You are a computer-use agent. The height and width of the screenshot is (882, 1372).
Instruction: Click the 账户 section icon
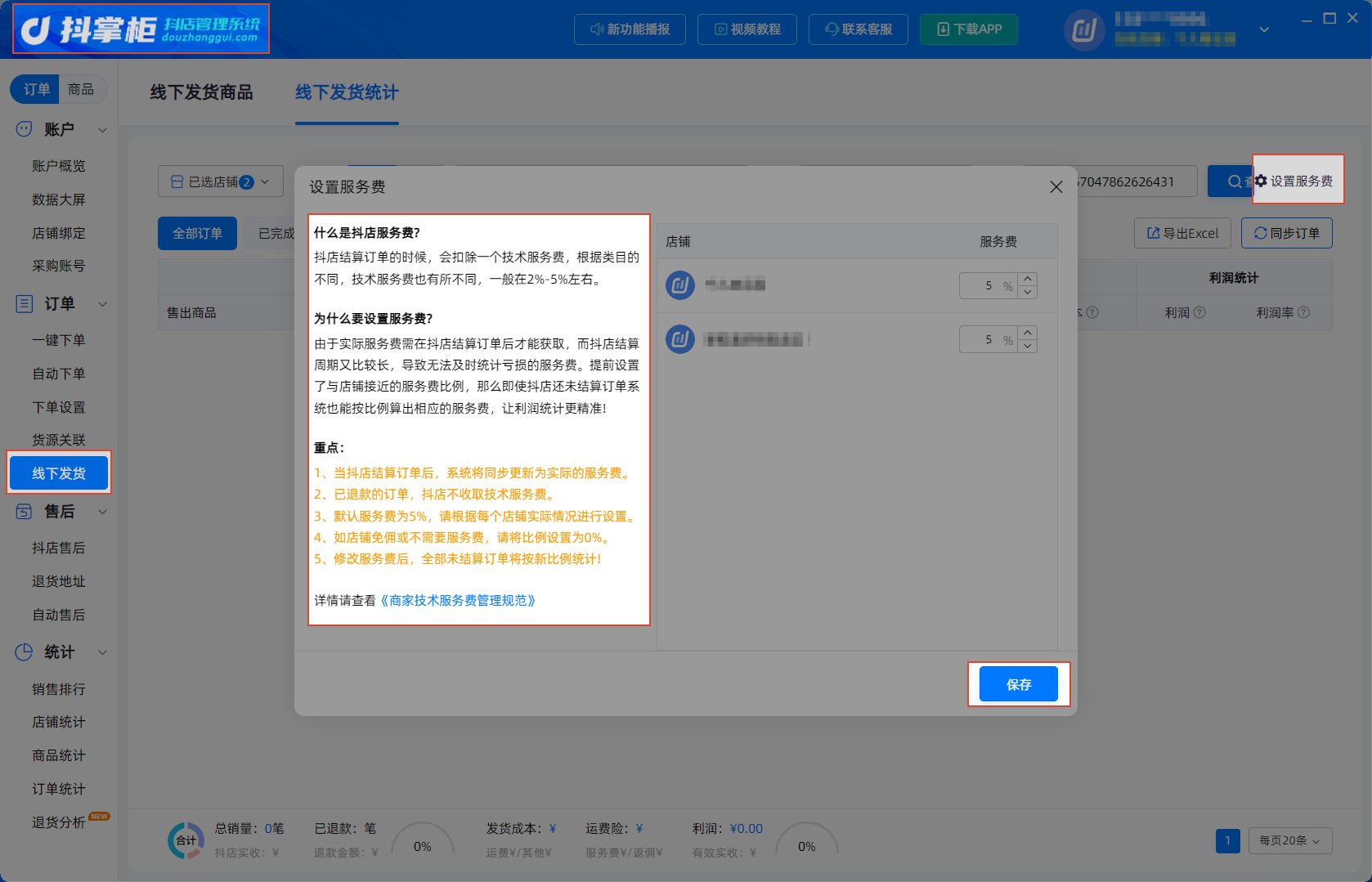point(25,129)
